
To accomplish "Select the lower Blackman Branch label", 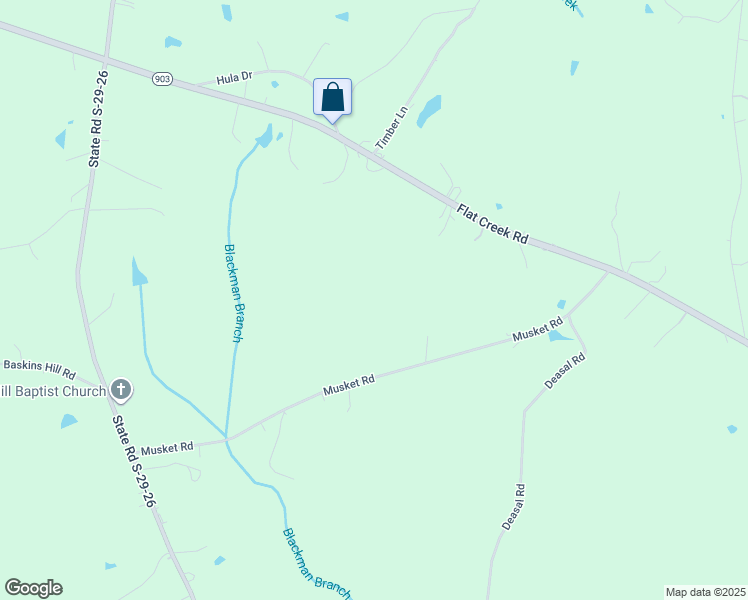I will click(x=317, y=563).
